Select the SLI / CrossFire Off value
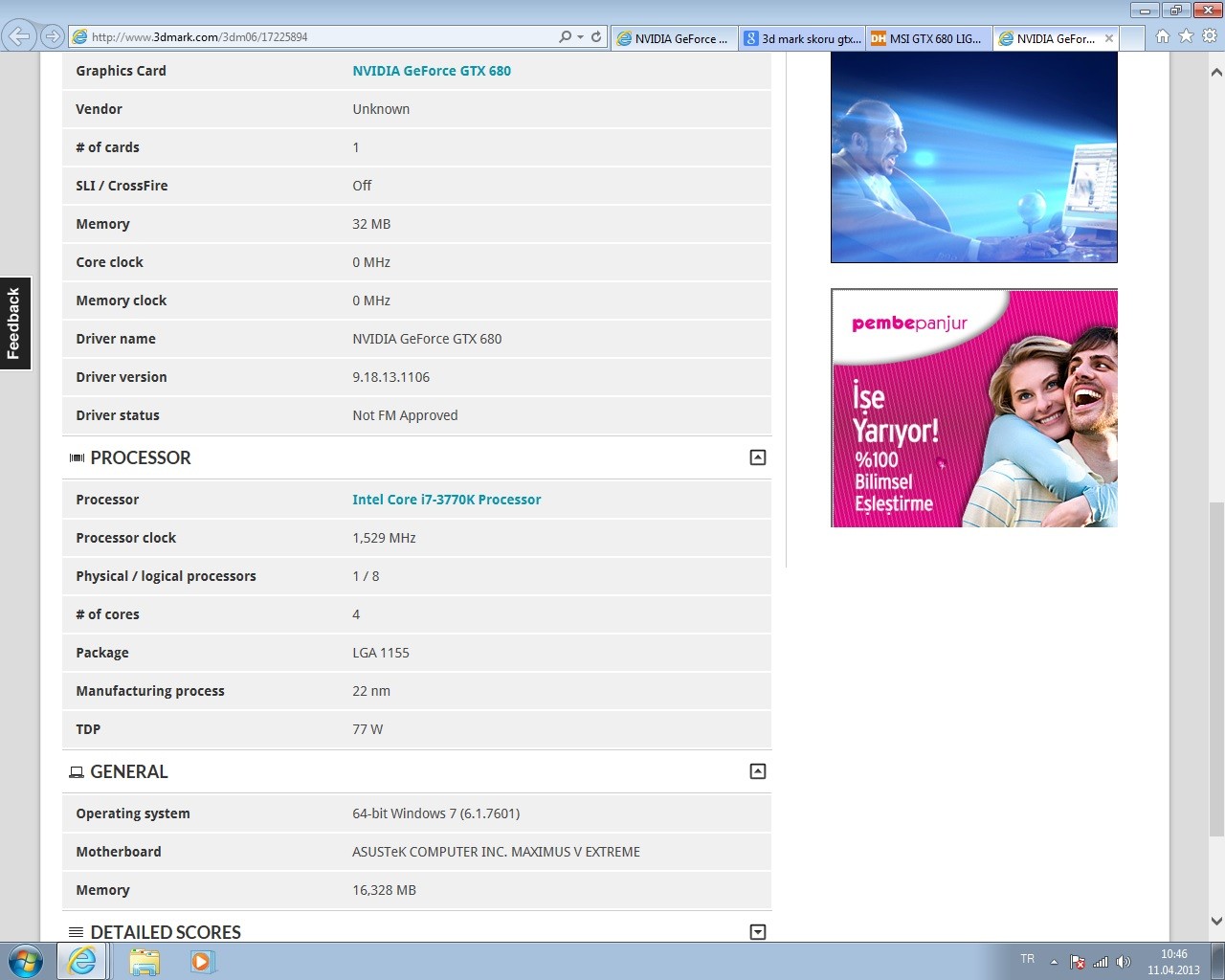This screenshot has width=1225, height=980. click(362, 186)
